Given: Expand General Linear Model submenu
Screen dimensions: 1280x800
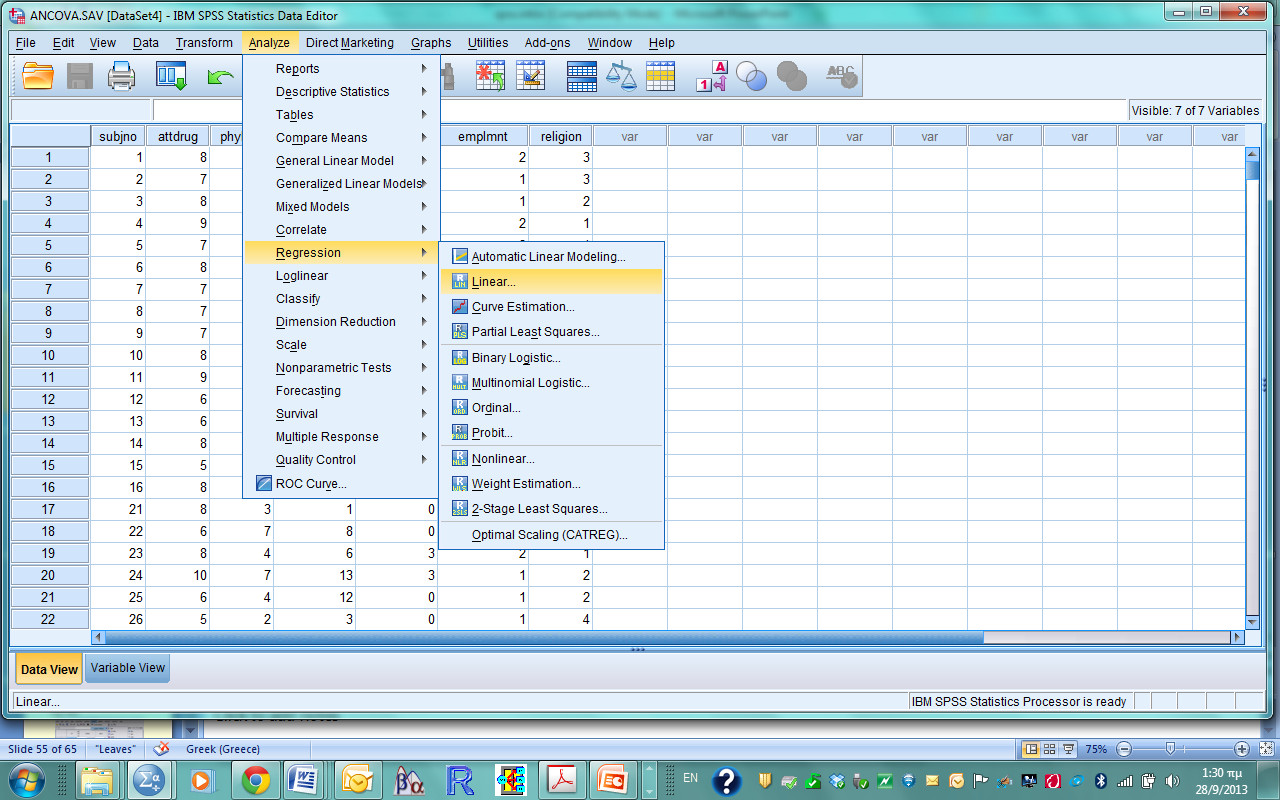Looking at the screenshot, I should pos(341,161).
